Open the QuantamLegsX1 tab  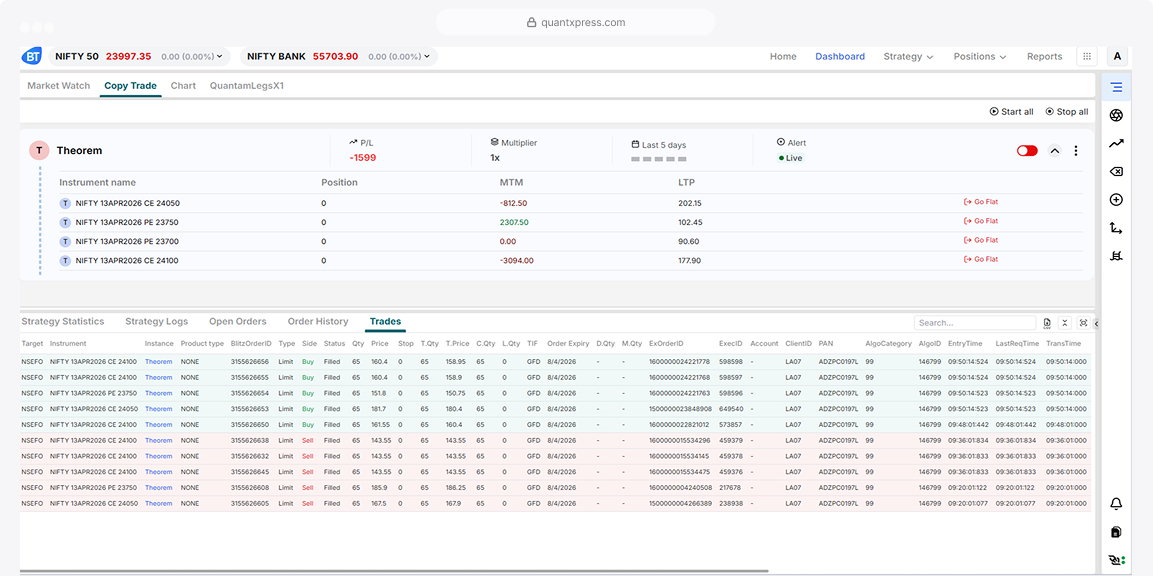(x=246, y=85)
